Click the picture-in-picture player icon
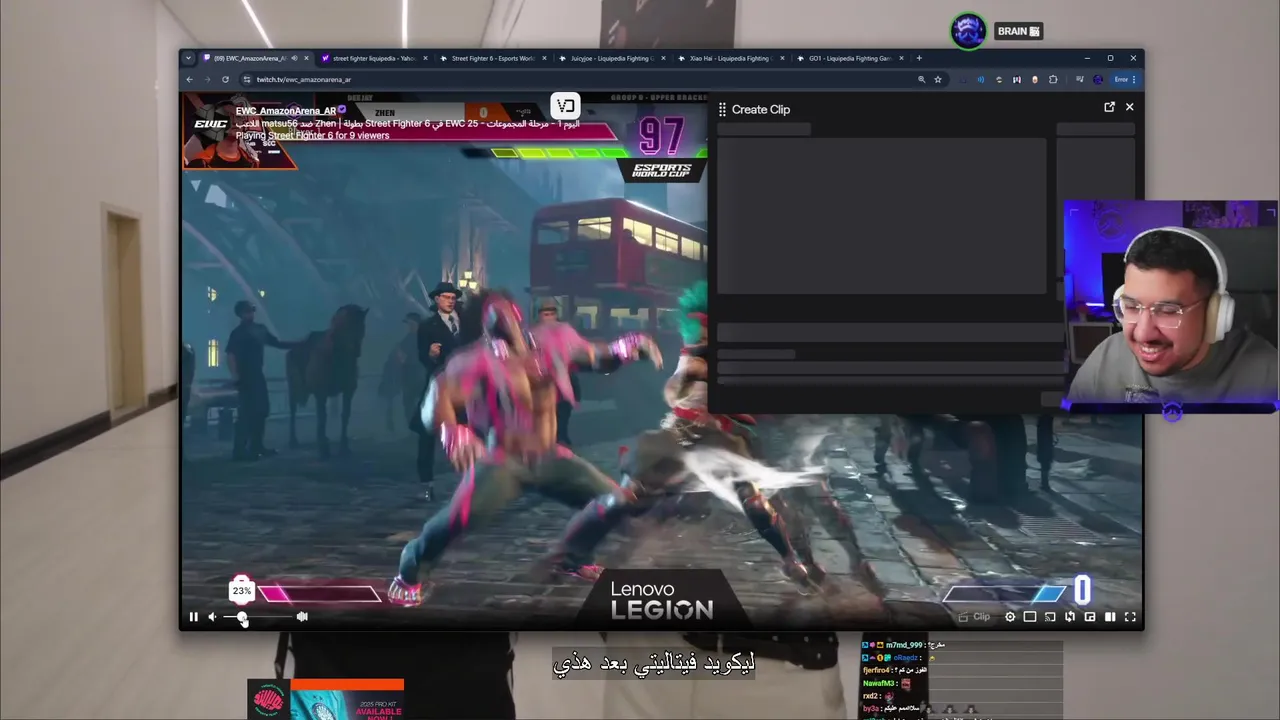 coord(1090,617)
